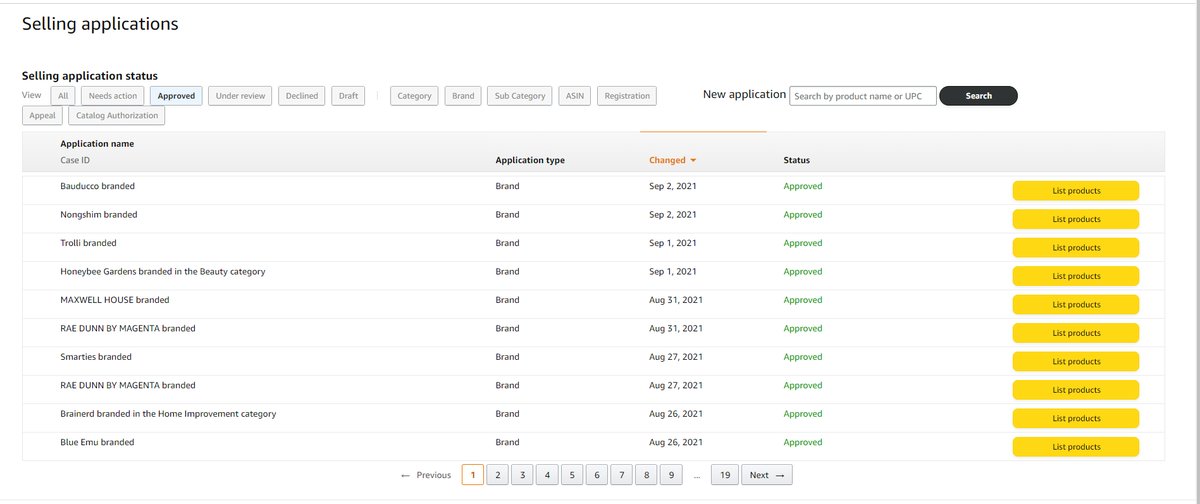
Task: Filter by Appeal type
Action: (x=43, y=115)
